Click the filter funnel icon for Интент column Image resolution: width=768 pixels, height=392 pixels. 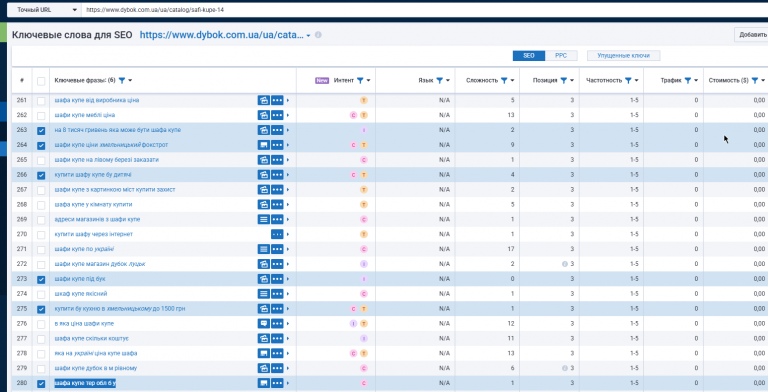point(360,80)
